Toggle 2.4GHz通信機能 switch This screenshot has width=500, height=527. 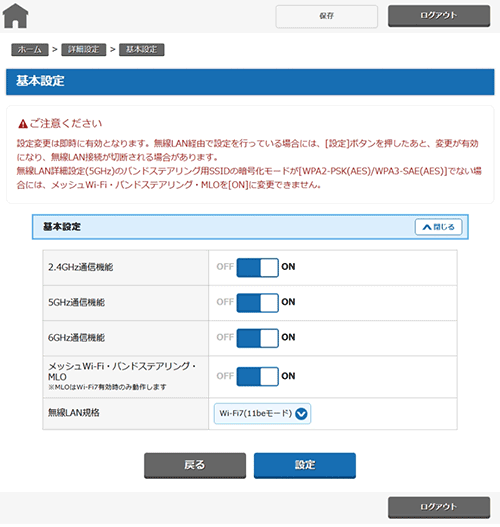click(x=257, y=268)
